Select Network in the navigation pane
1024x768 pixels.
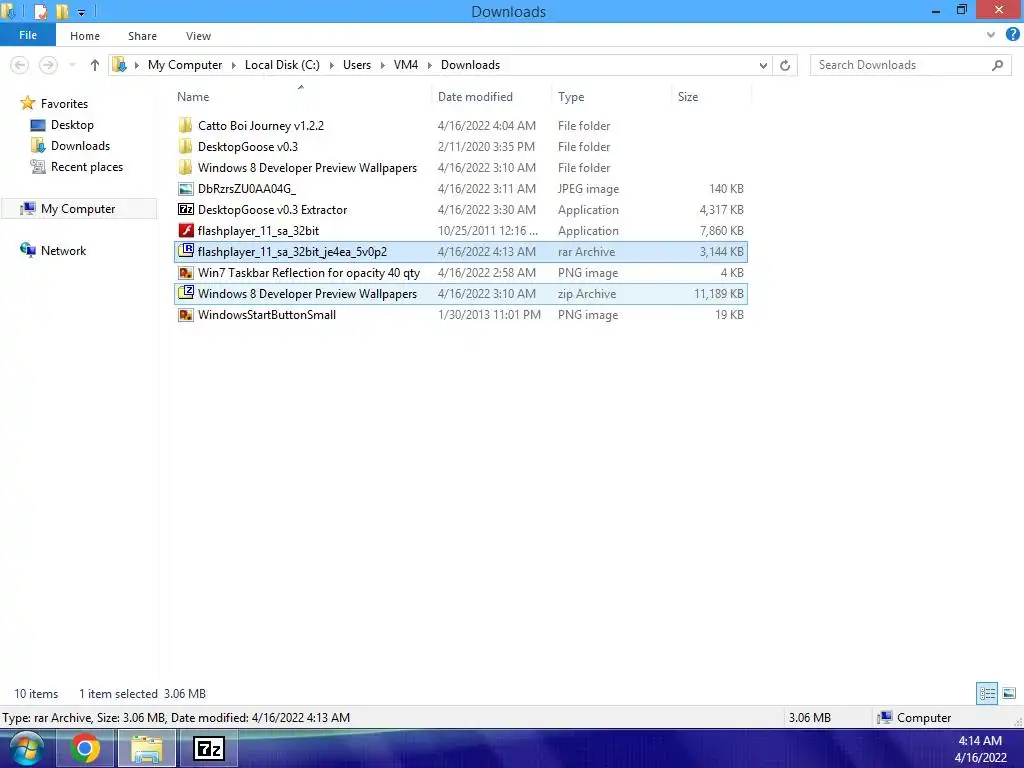63,251
